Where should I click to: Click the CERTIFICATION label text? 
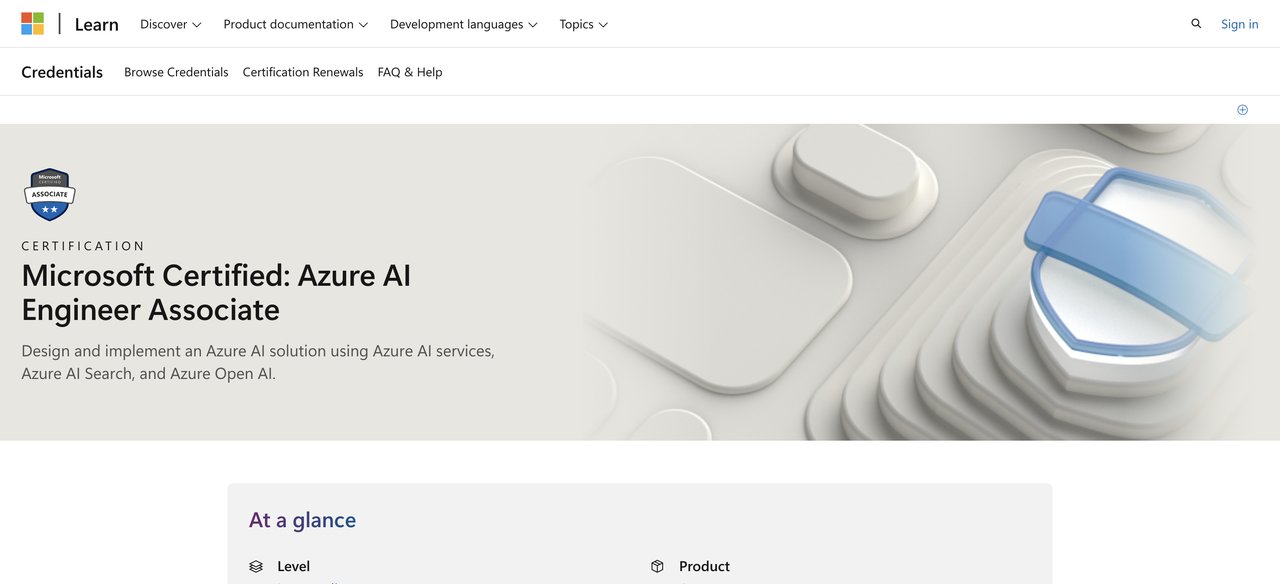click(x=83, y=246)
